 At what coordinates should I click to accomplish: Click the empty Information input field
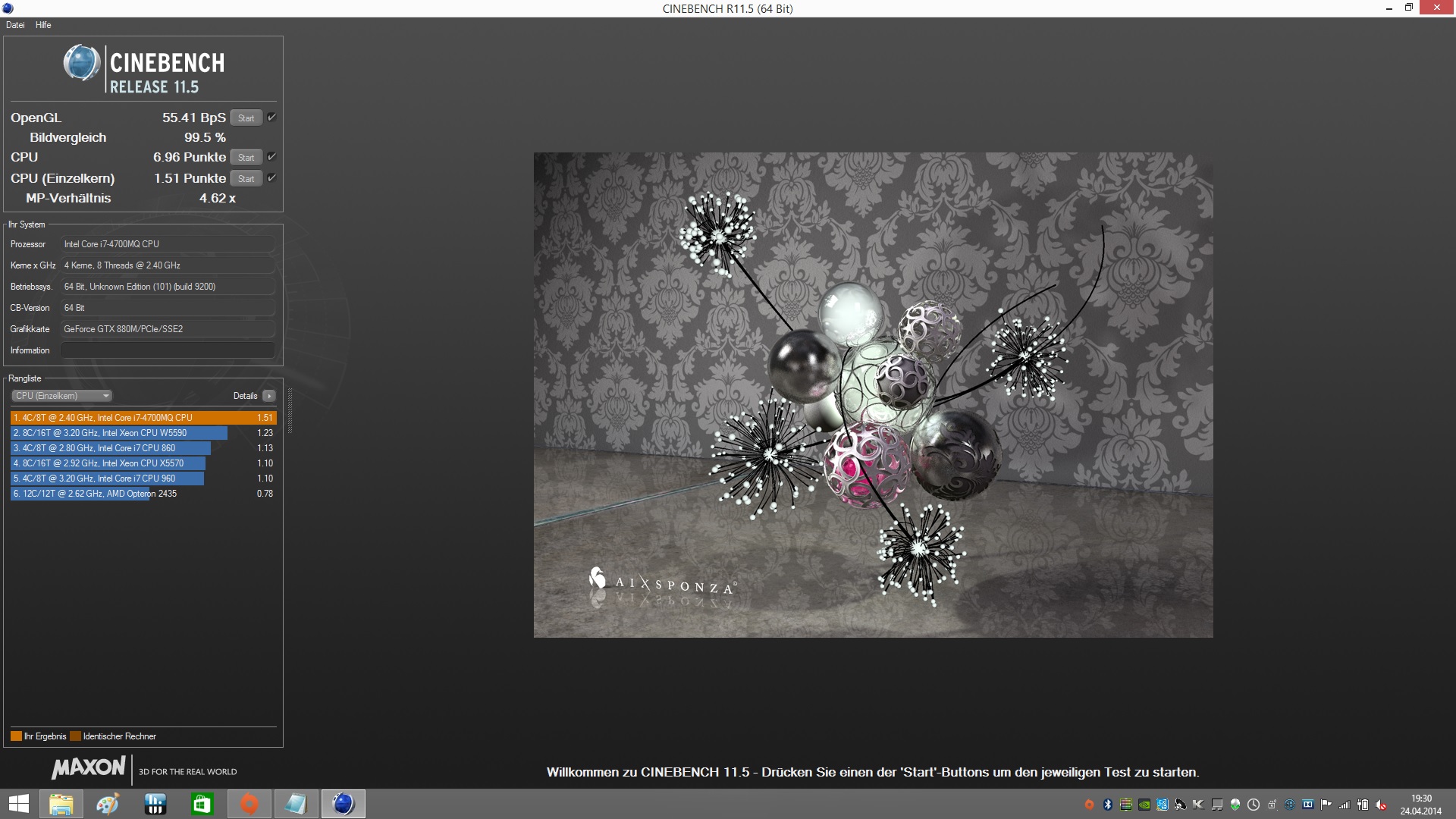[x=168, y=350]
